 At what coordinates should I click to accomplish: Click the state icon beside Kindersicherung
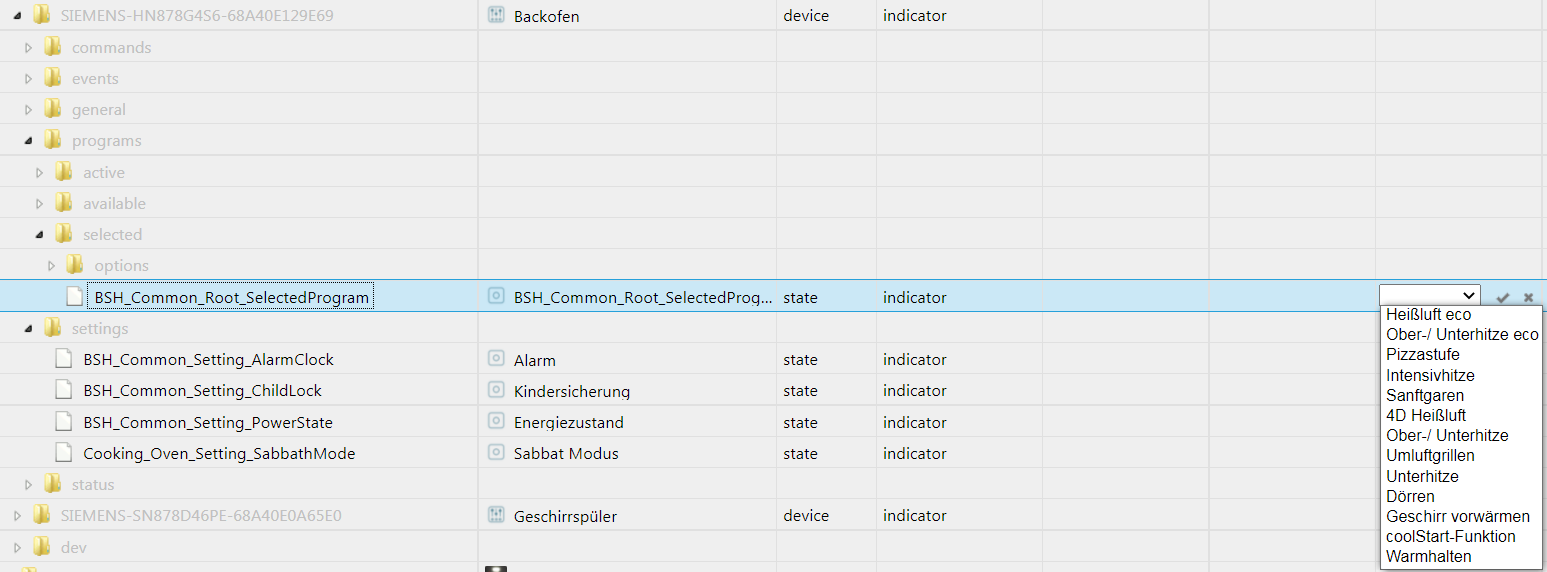[x=495, y=390]
